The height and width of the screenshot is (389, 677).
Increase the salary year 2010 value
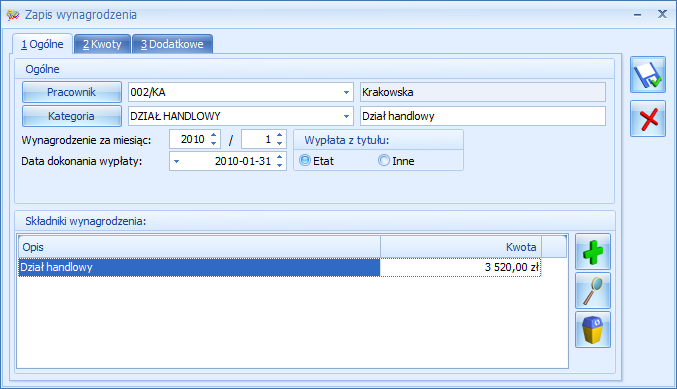[x=214, y=135]
